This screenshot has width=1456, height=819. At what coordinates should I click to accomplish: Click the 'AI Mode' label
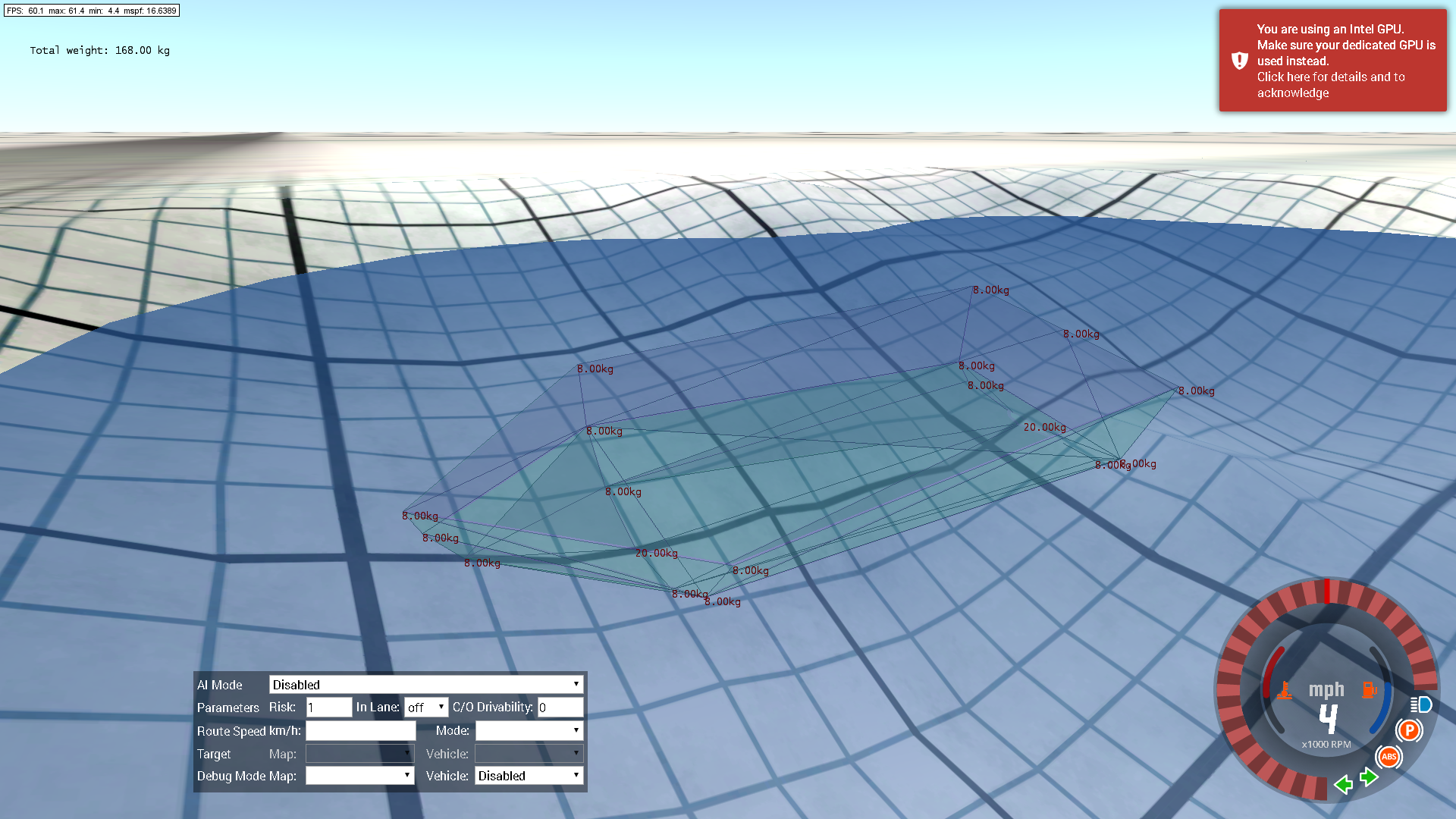tap(220, 685)
